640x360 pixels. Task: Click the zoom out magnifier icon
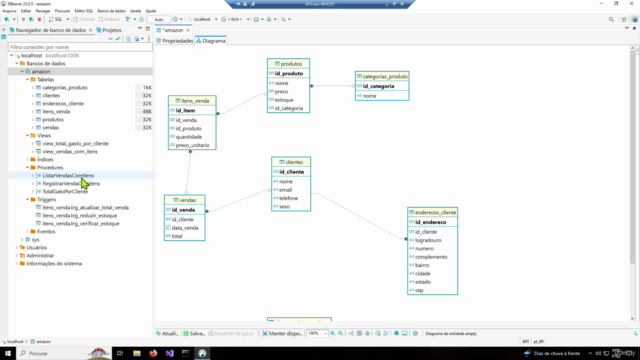click(341, 333)
